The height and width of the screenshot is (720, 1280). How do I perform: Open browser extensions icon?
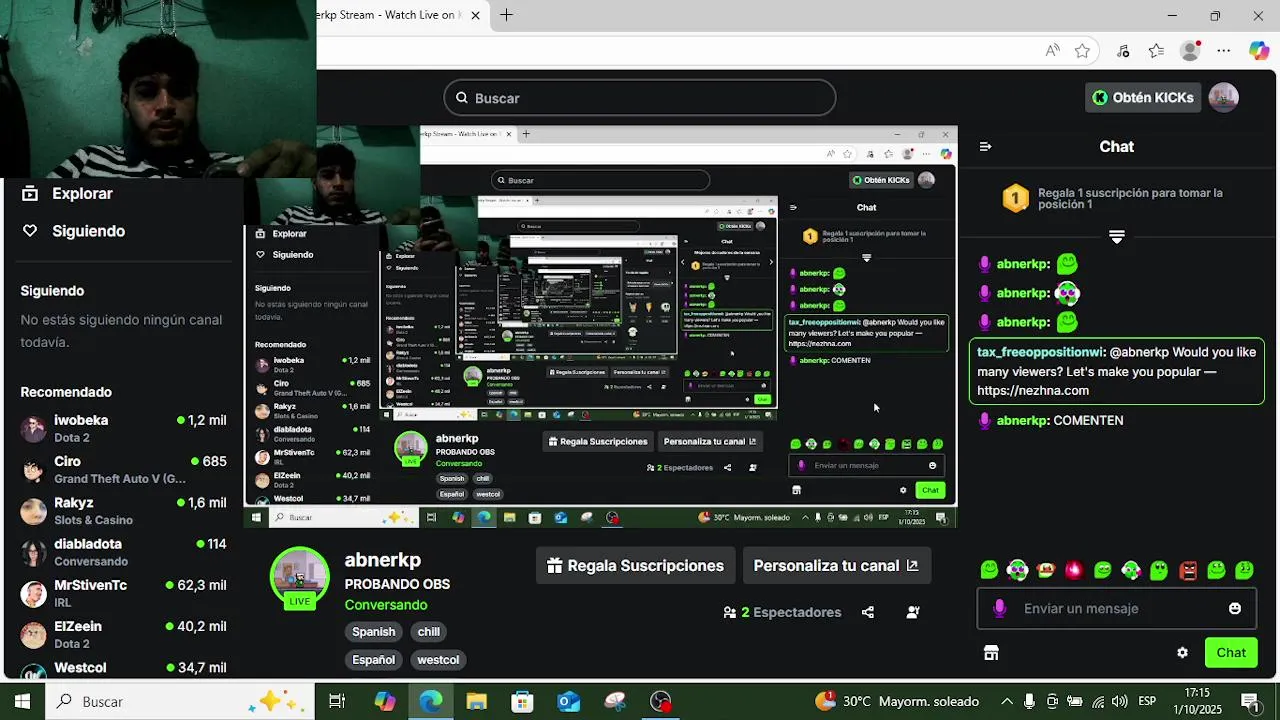(1123, 50)
